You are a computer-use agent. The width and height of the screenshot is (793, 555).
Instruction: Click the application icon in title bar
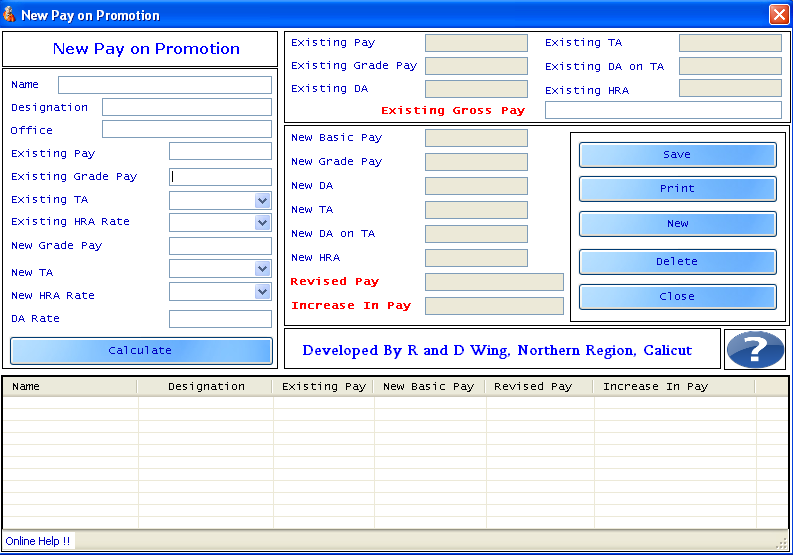(x=9, y=14)
